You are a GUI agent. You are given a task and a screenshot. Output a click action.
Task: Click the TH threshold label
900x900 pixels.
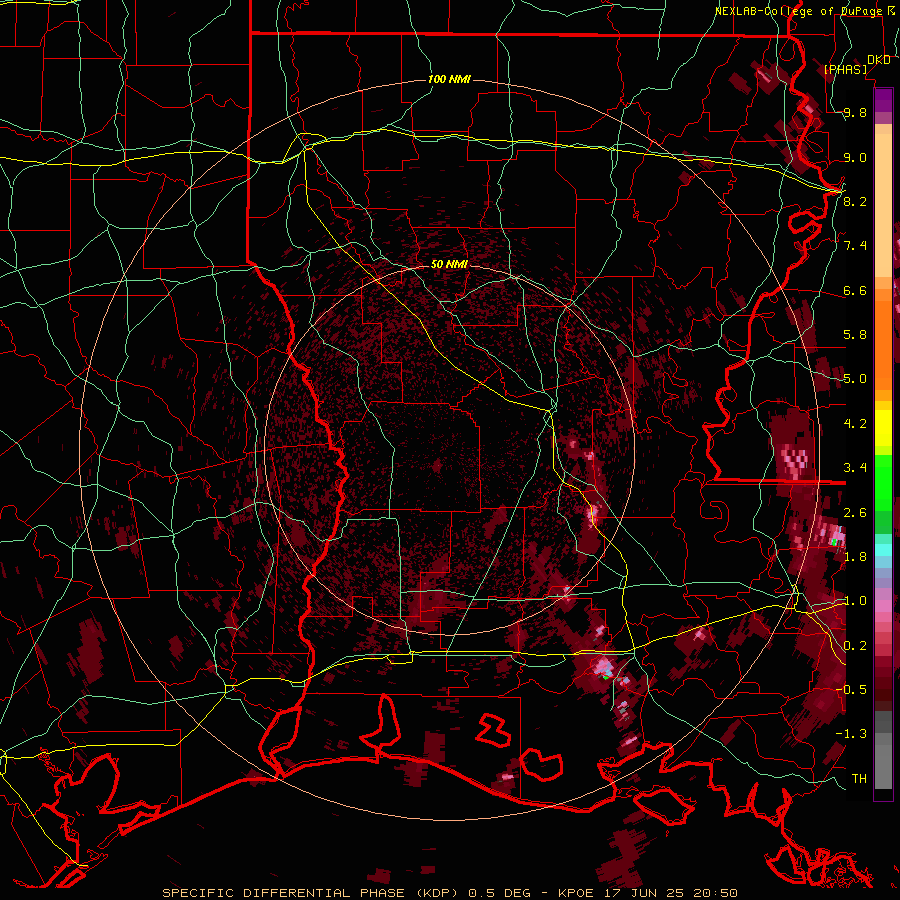click(x=859, y=779)
